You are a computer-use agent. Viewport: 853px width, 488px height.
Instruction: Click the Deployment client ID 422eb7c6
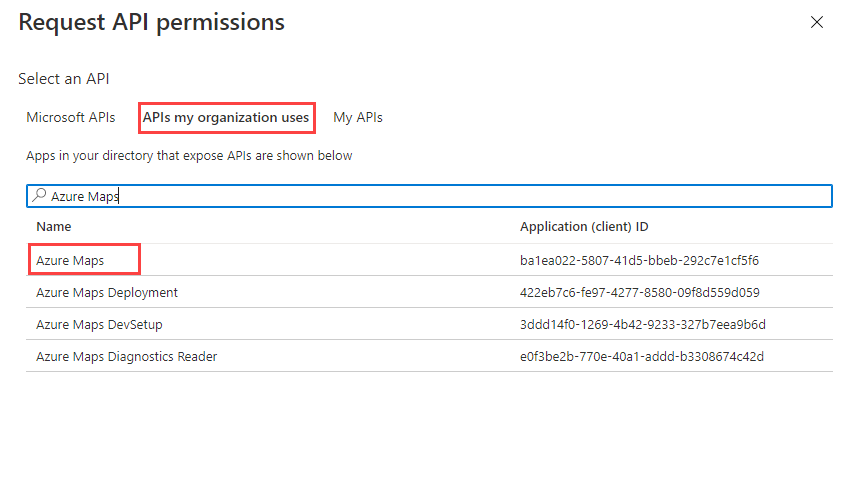[639, 293]
